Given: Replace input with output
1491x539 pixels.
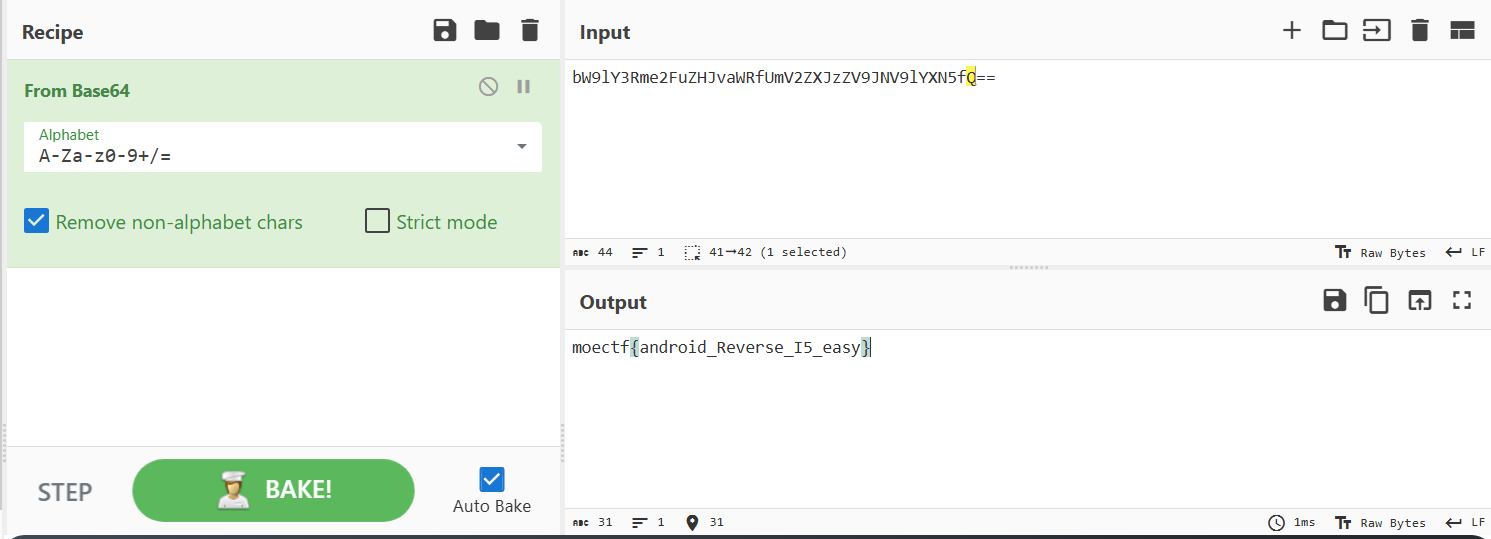Looking at the screenshot, I should point(1419,300).
